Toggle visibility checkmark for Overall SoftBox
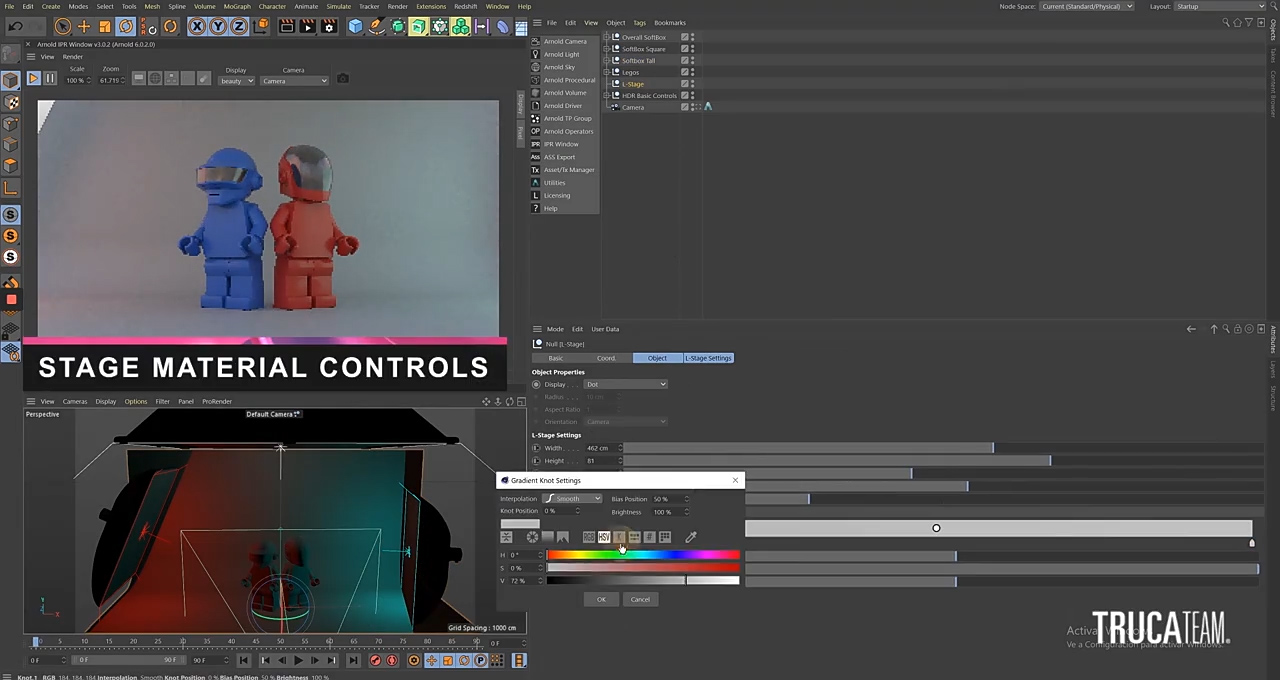This screenshot has height=680, width=1280. click(685, 37)
